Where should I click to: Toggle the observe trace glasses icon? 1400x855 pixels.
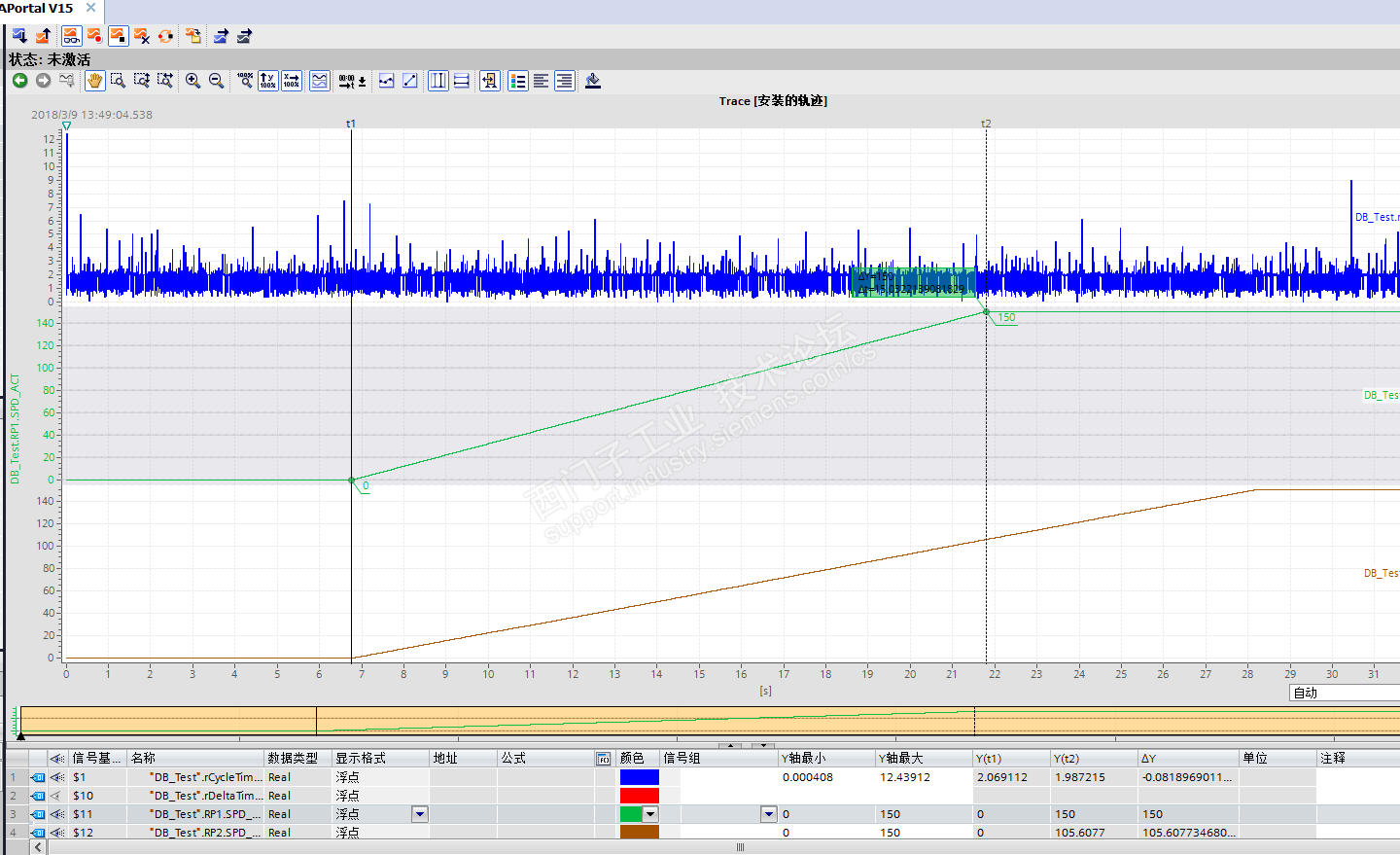point(71,36)
